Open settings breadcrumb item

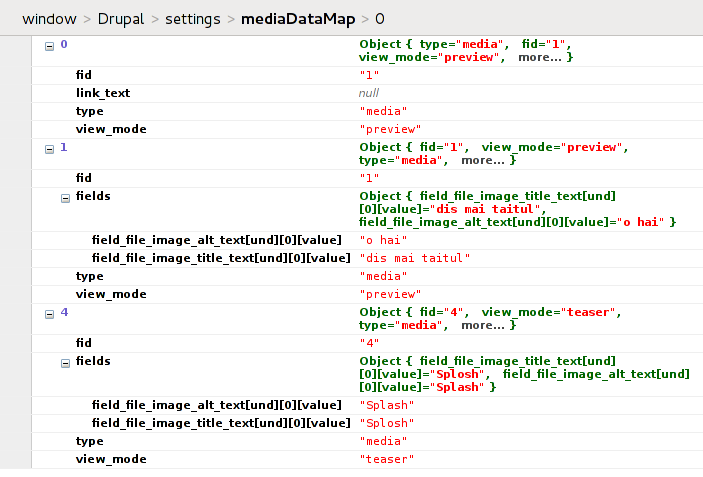click(x=193, y=19)
